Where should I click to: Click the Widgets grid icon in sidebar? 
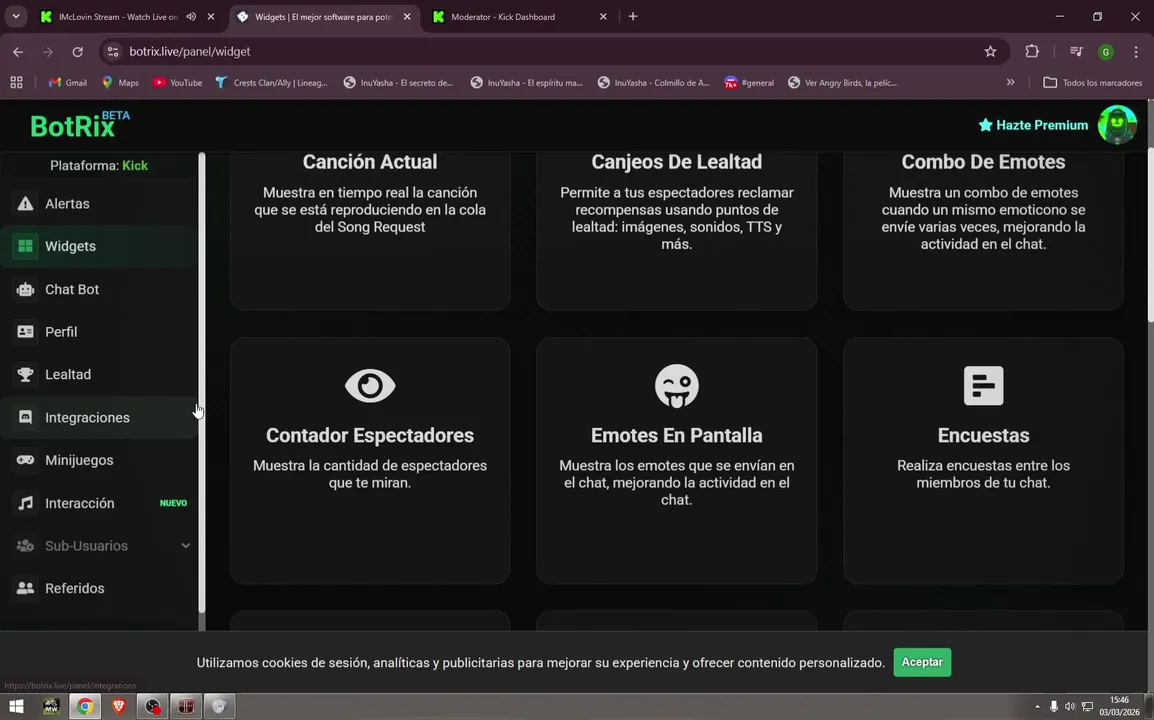tap(25, 247)
